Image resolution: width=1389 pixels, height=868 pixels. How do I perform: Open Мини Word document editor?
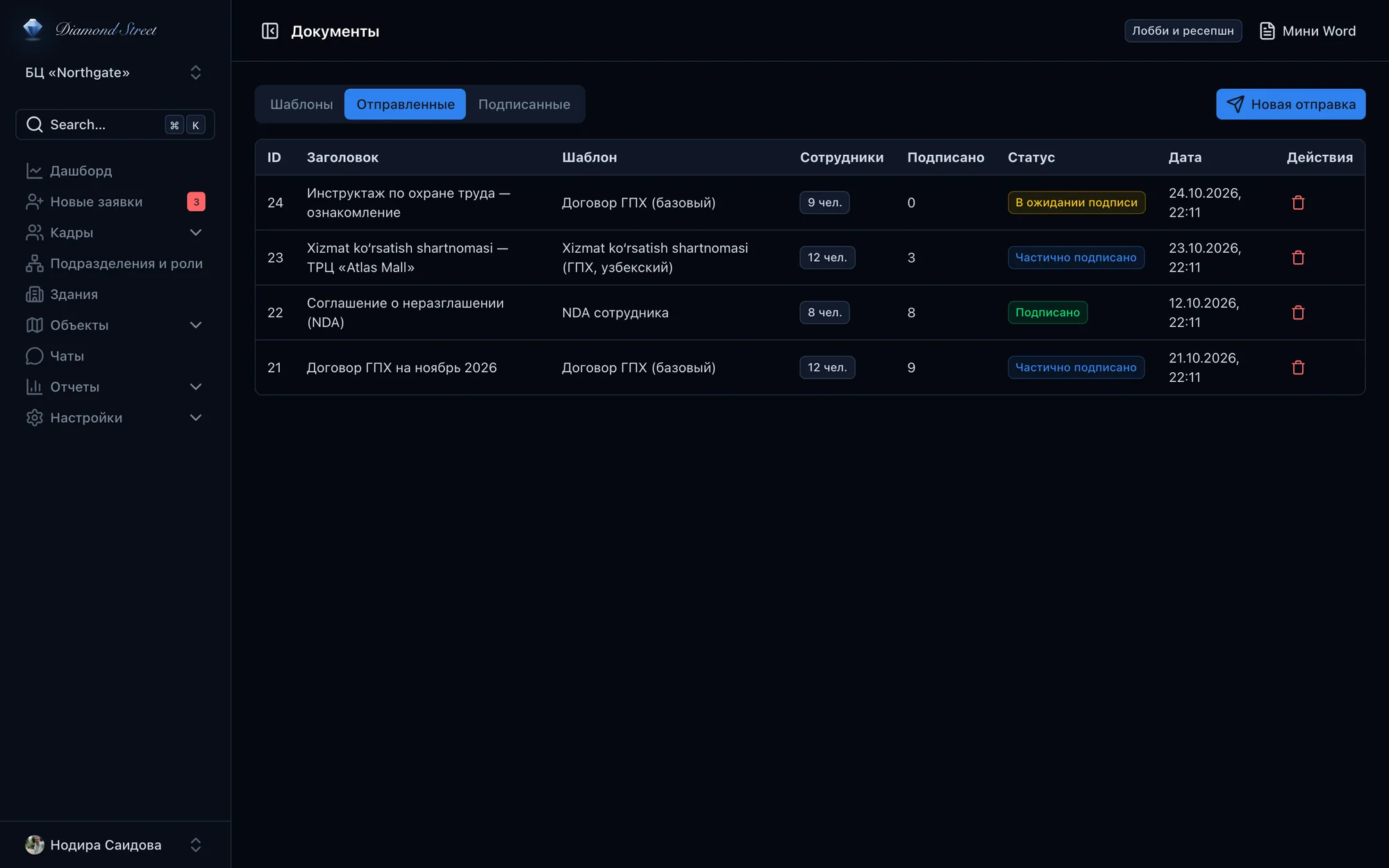pos(1307,31)
